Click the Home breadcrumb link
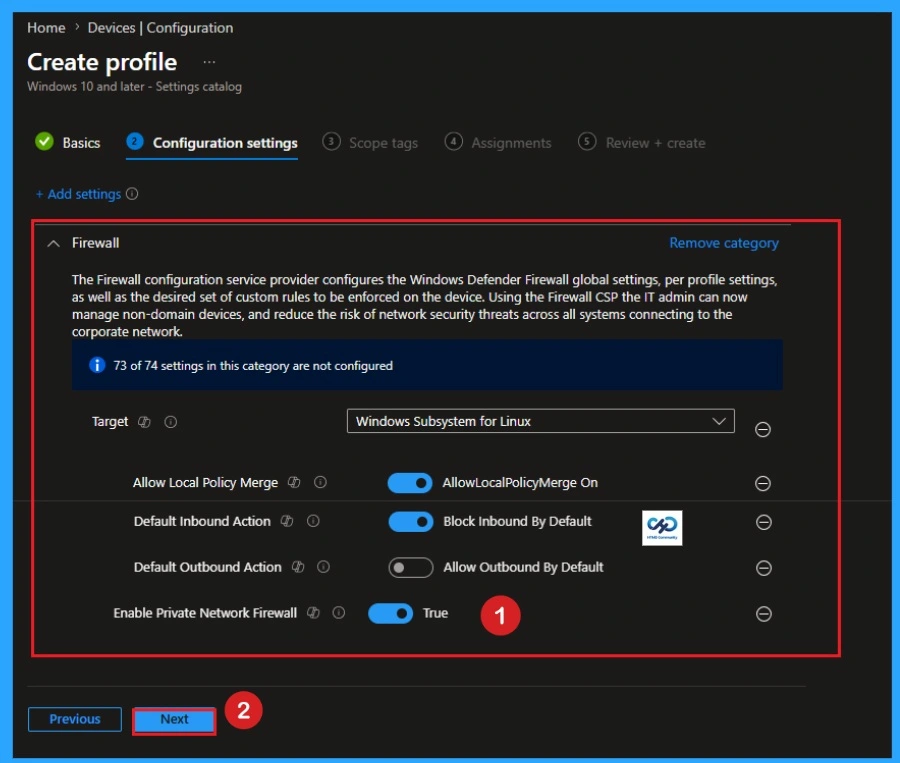Viewport: 900px width, 763px height. coord(46,28)
